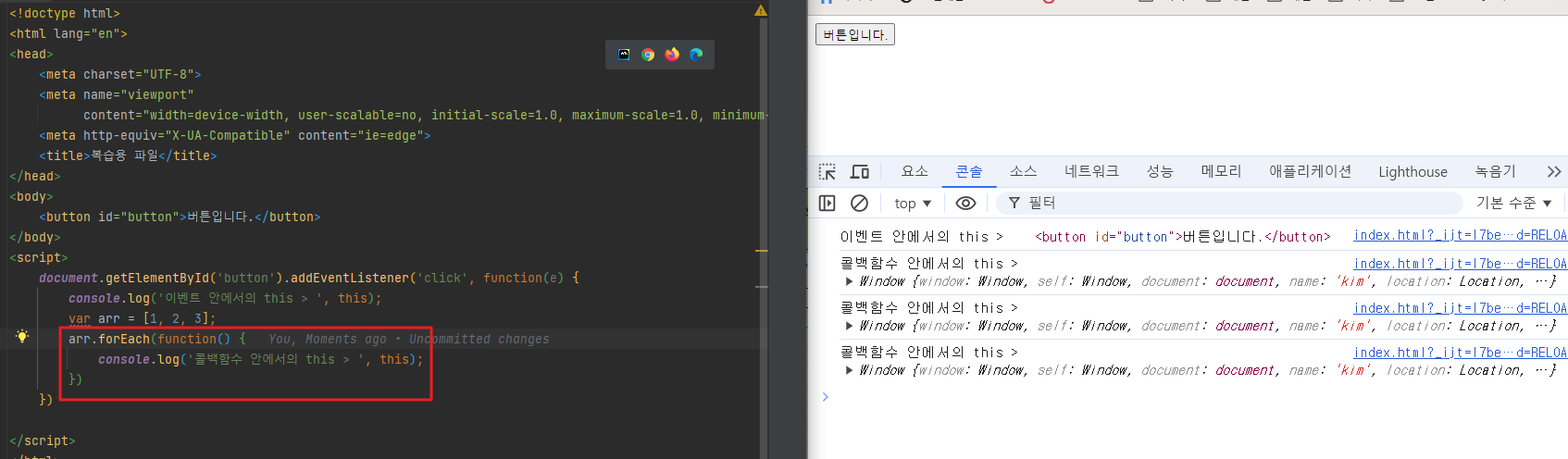Viewport: 1568px width, 459px height.
Task: Open the Lighthouse tab
Action: [x=1412, y=171]
